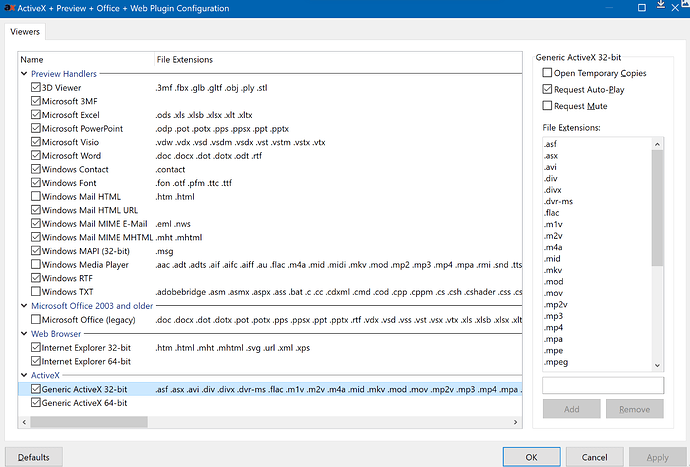Click the new file extension input field
Screen dimensions: 690x467
(x=603, y=386)
